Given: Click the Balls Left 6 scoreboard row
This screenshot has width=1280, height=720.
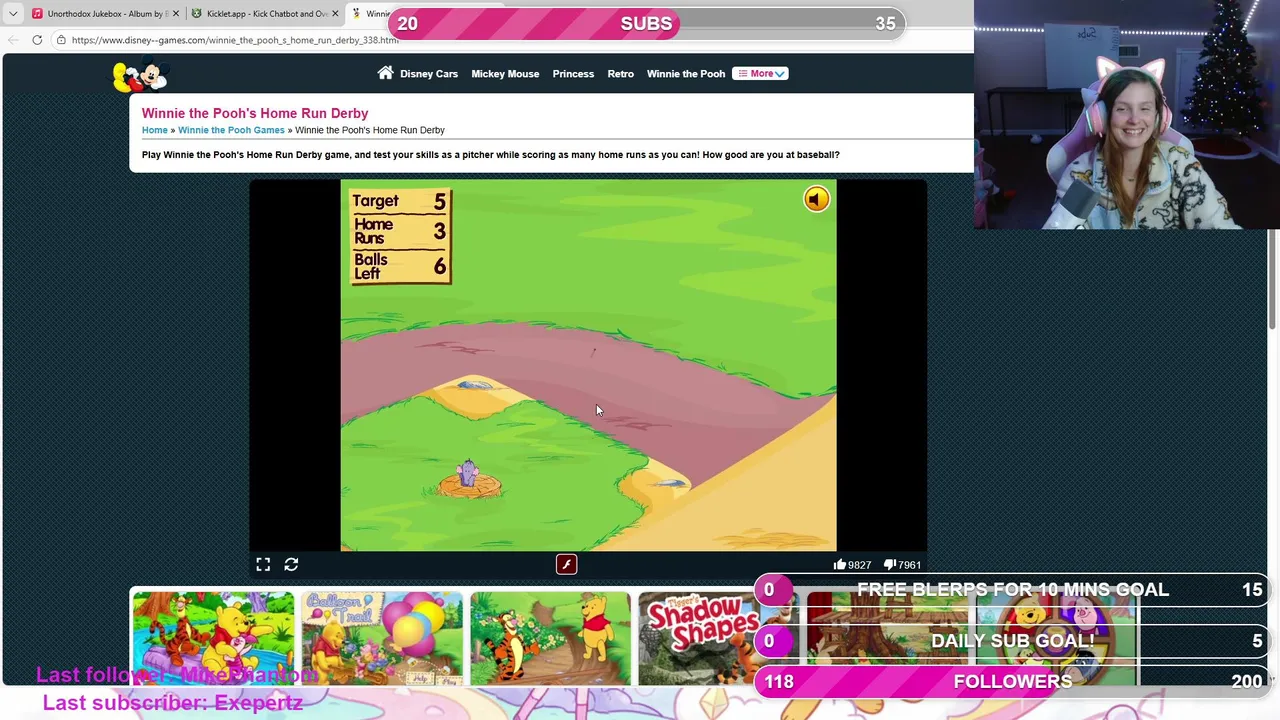Looking at the screenshot, I should click(x=400, y=266).
